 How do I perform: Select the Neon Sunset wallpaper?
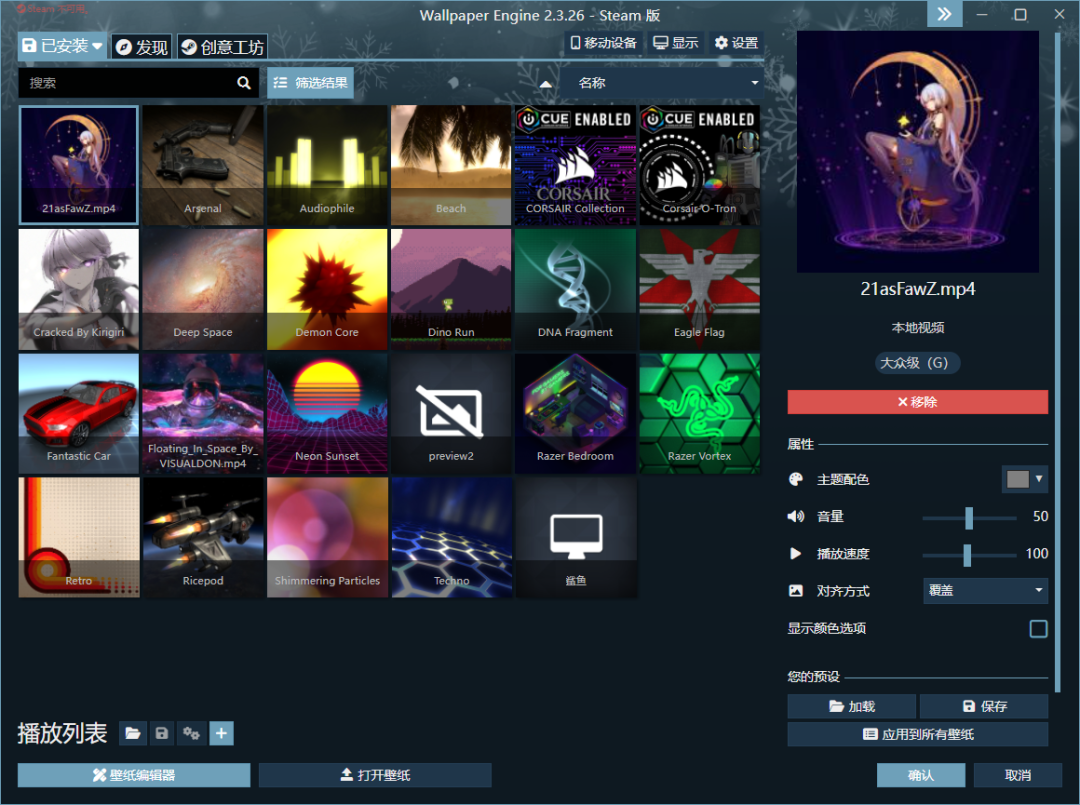pyautogui.click(x=327, y=413)
